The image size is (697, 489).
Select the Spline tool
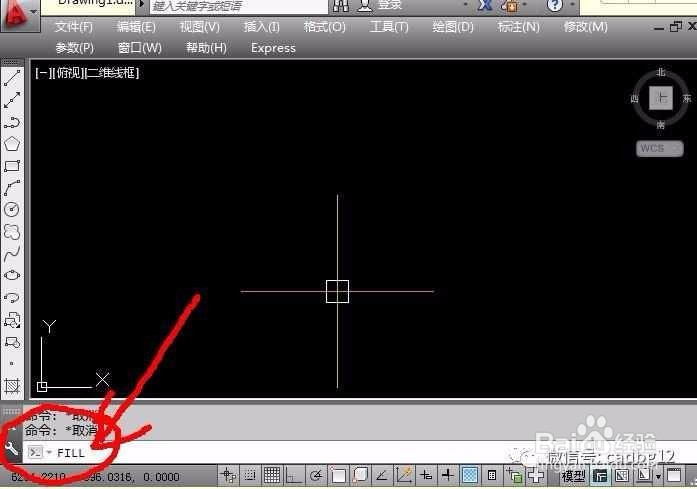point(12,253)
